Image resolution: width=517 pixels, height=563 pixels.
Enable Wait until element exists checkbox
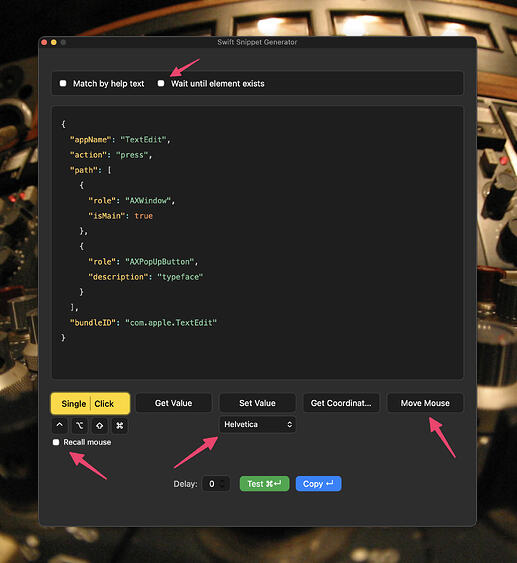(x=161, y=83)
